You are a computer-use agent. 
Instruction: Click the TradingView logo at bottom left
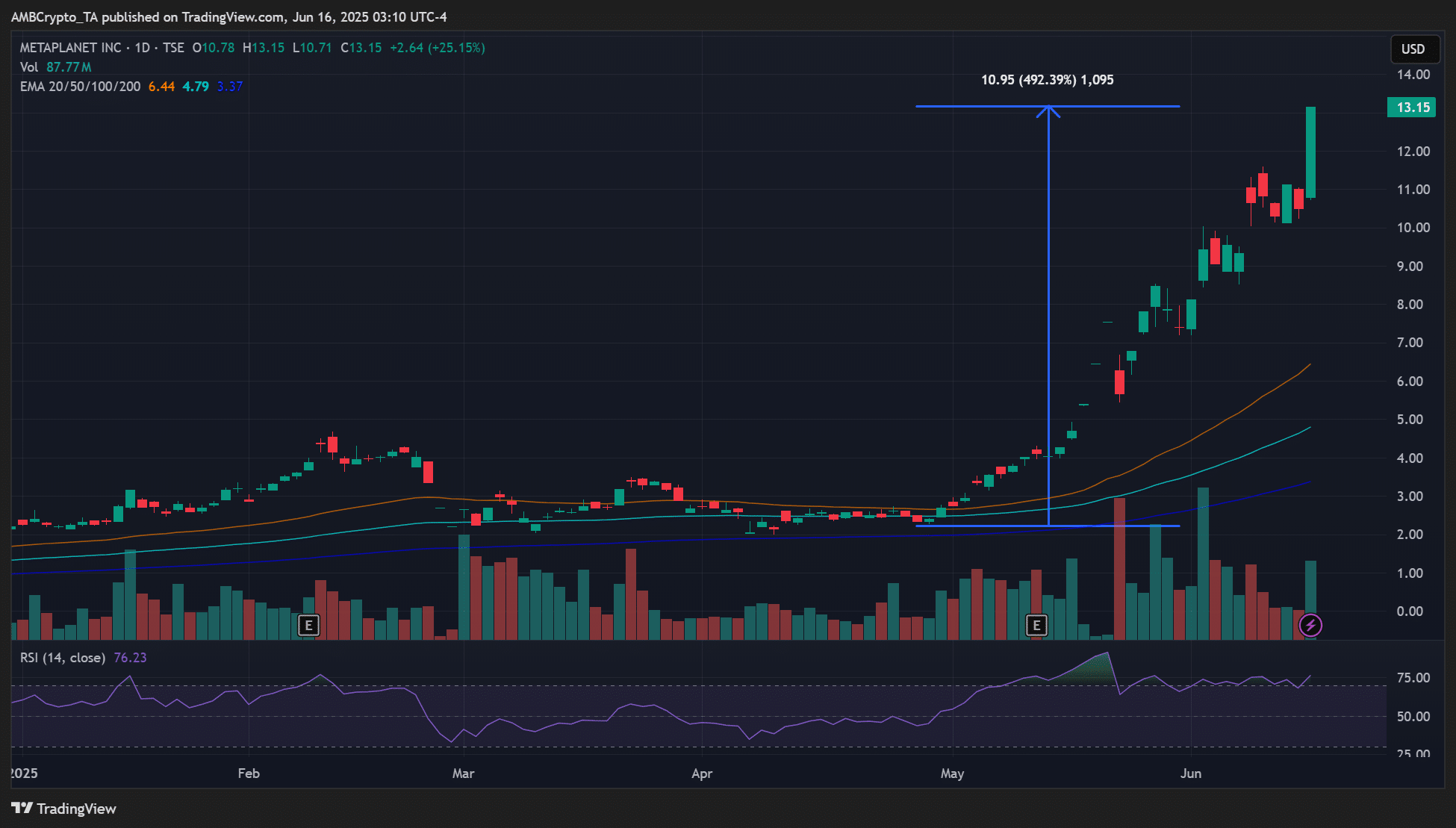pyautogui.click(x=64, y=809)
